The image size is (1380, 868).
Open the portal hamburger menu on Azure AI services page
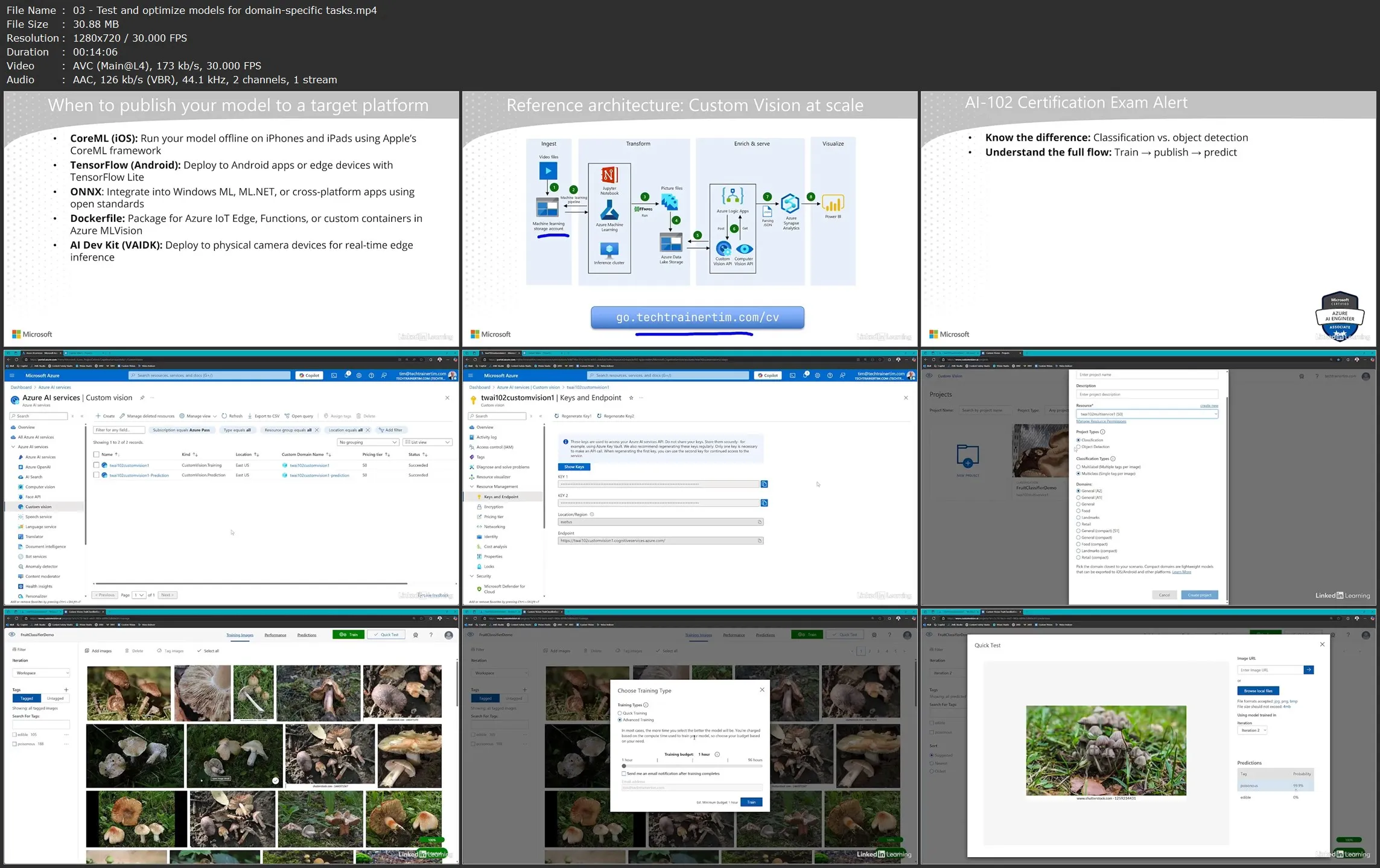click(12, 375)
